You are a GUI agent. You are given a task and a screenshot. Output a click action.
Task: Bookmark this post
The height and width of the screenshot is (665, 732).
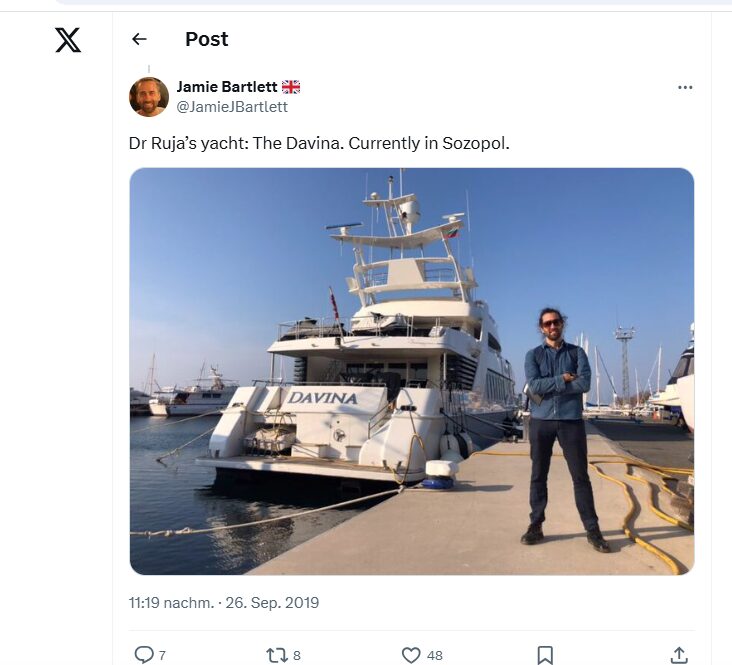[545, 655]
